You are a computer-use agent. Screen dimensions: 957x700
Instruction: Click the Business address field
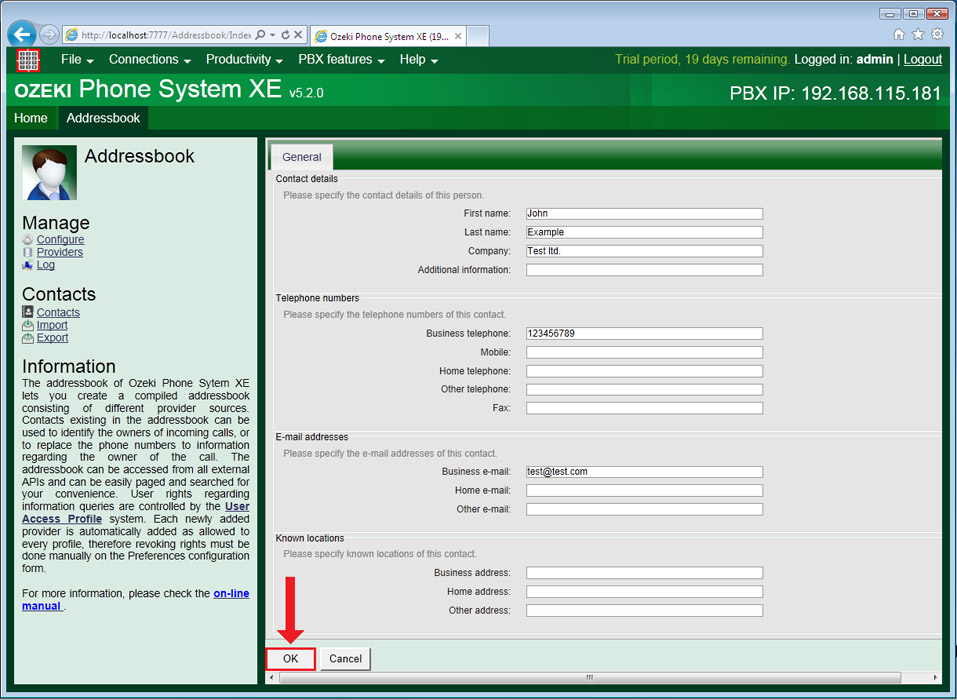[645, 572]
